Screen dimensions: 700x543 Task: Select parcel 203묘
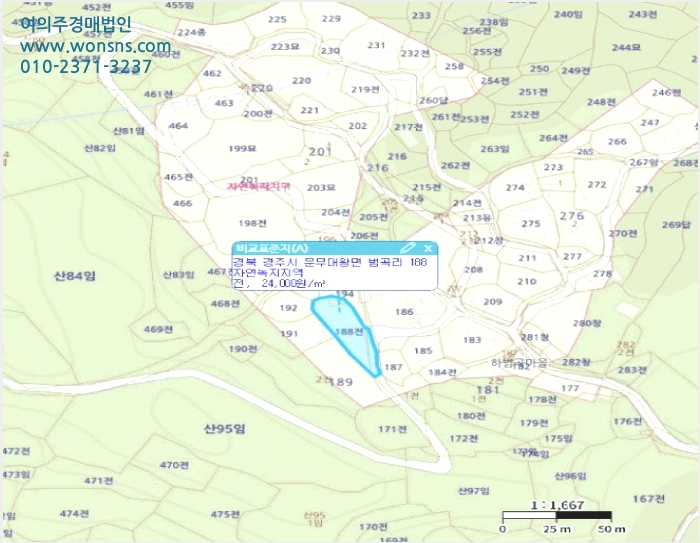pos(321,188)
